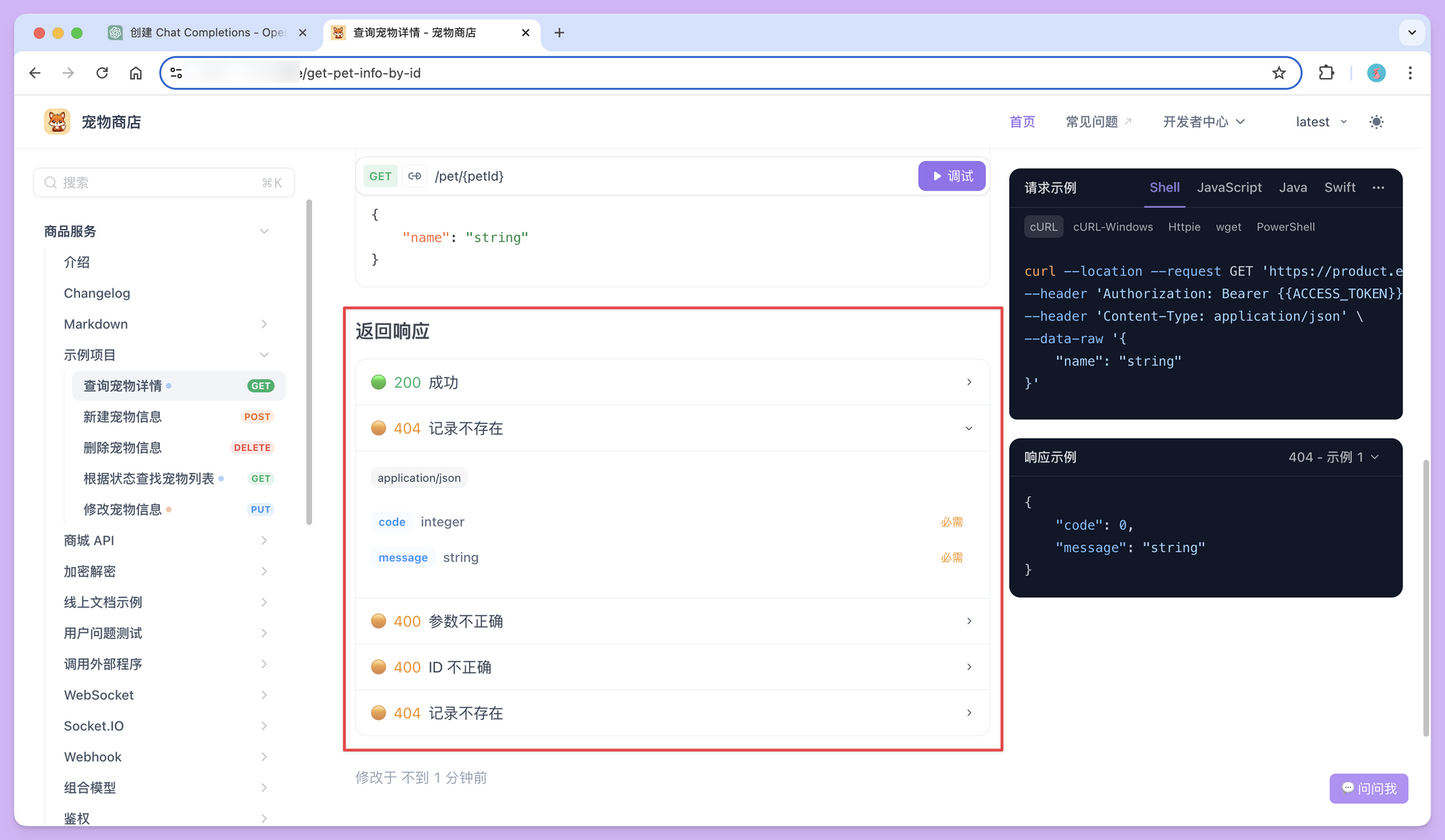Close the 查询宠物详情 tab
This screenshot has width=1445, height=840.
click(525, 33)
